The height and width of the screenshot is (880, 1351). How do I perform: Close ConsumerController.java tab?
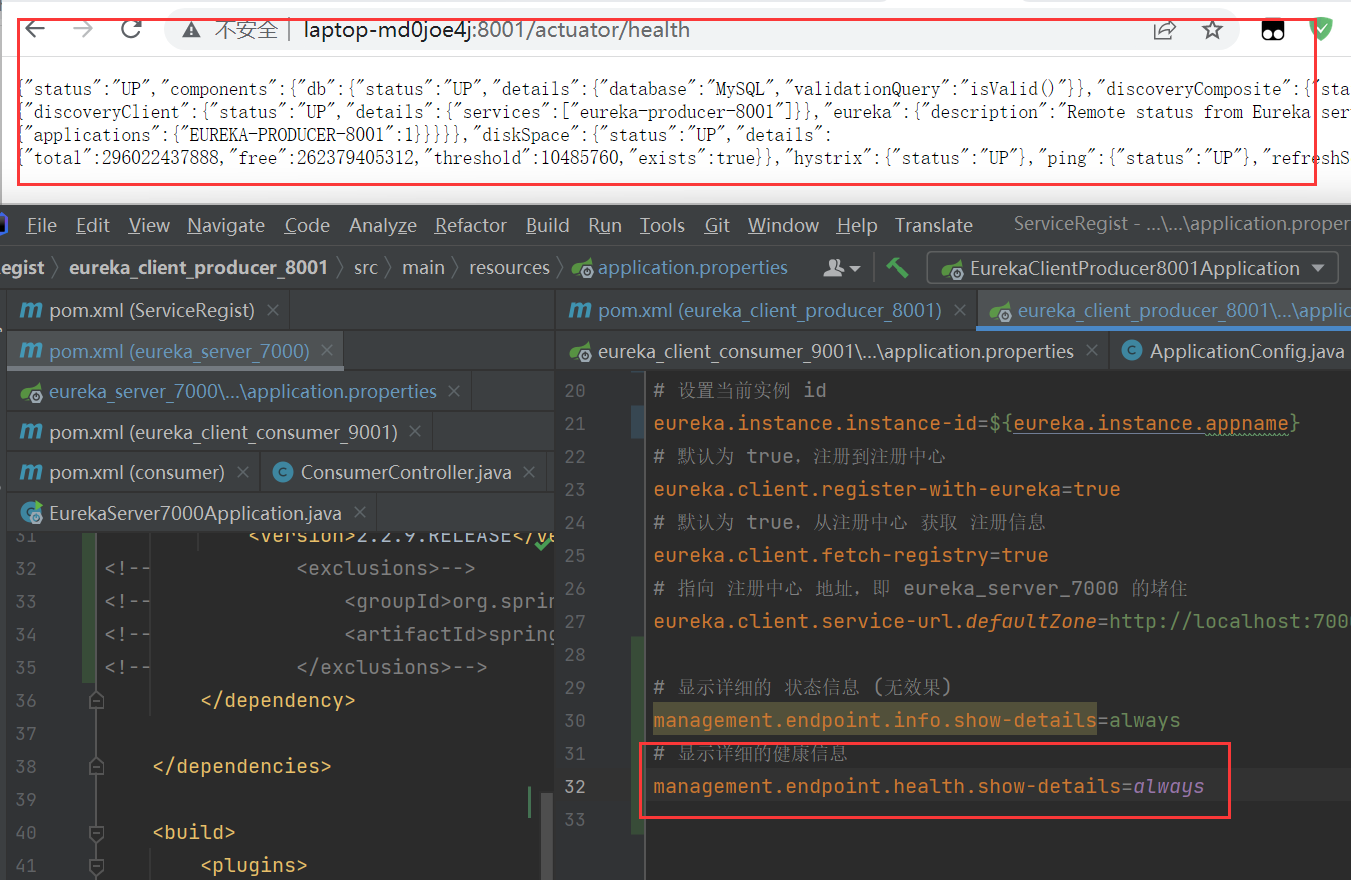click(530, 472)
